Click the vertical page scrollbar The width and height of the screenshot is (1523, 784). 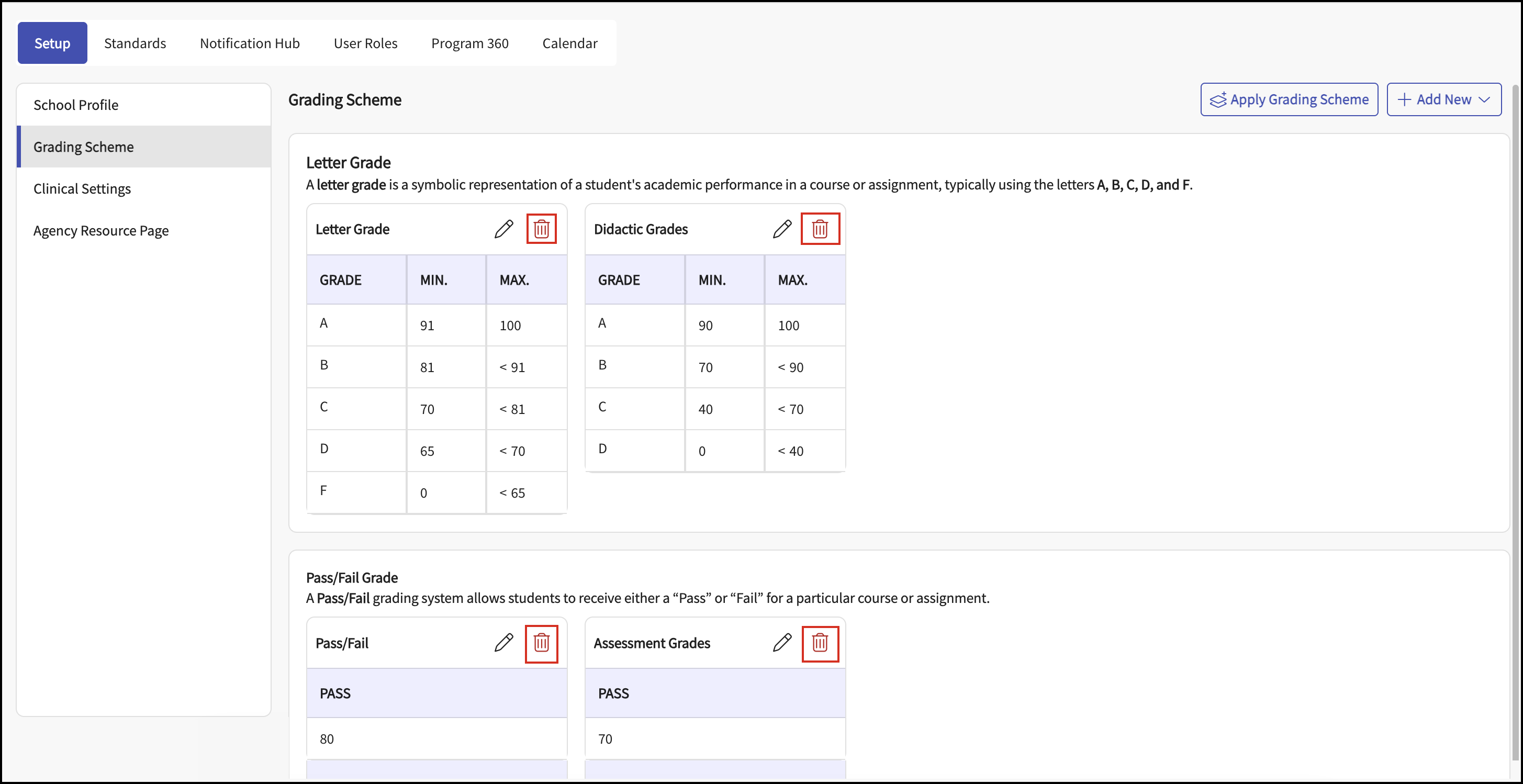point(1515,423)
